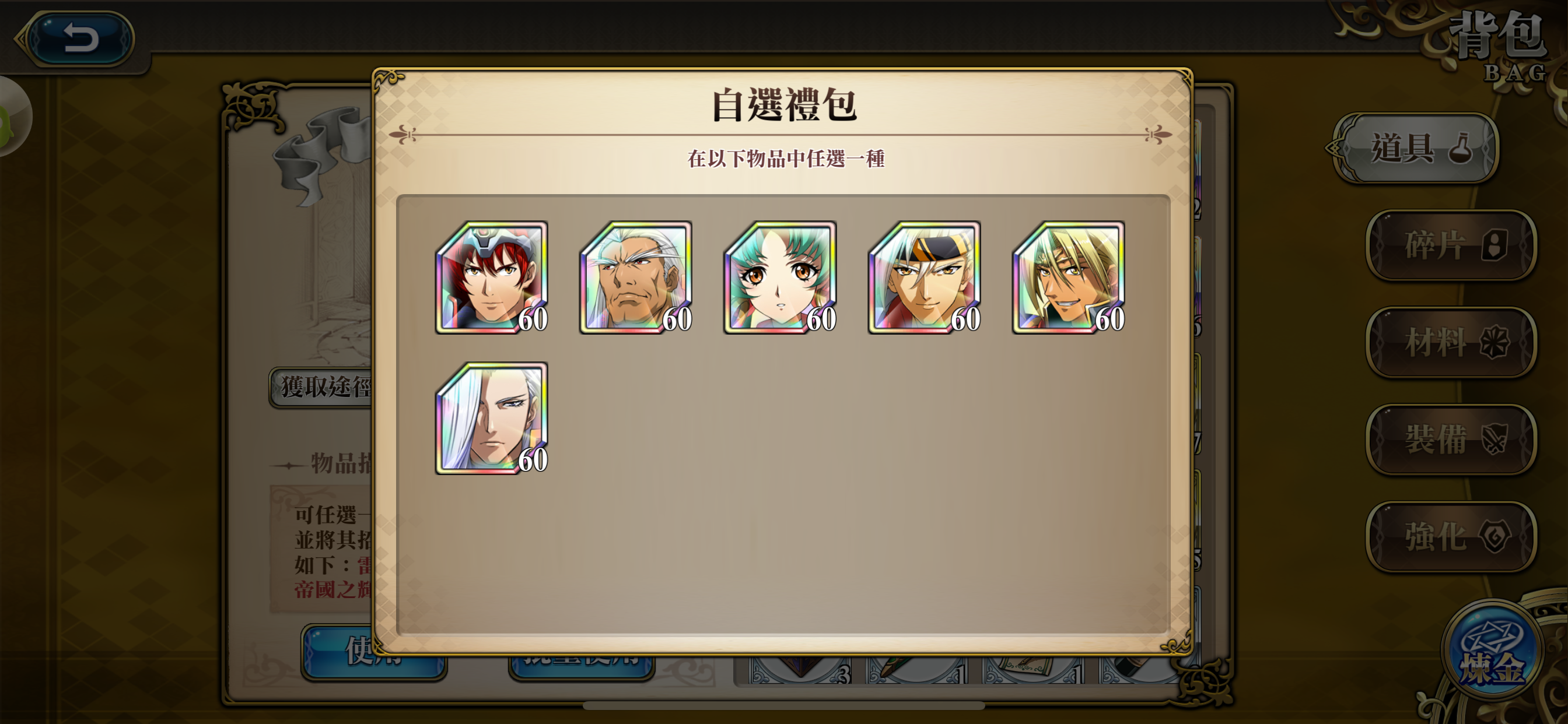Switch to the 裝備 equipment tab
This screenshot has height=724, width=1568.
coord(1451,440)
